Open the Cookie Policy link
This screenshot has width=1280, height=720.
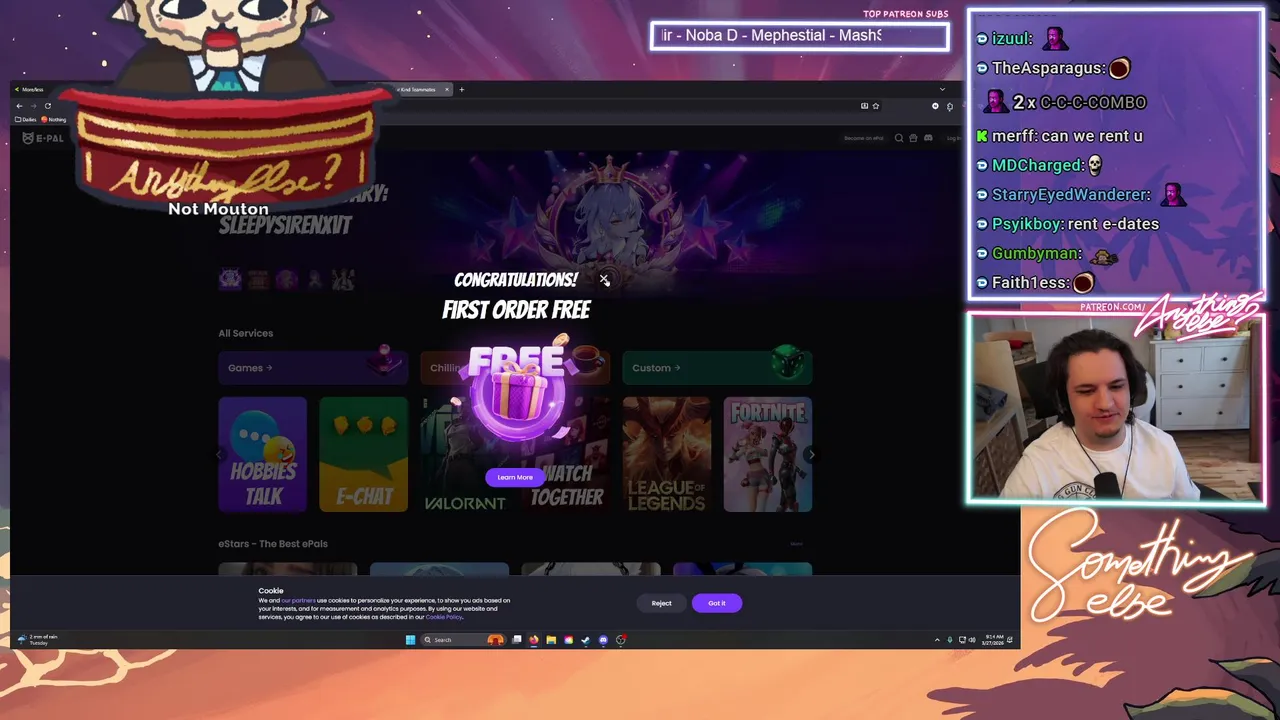(x=444, y=617)
